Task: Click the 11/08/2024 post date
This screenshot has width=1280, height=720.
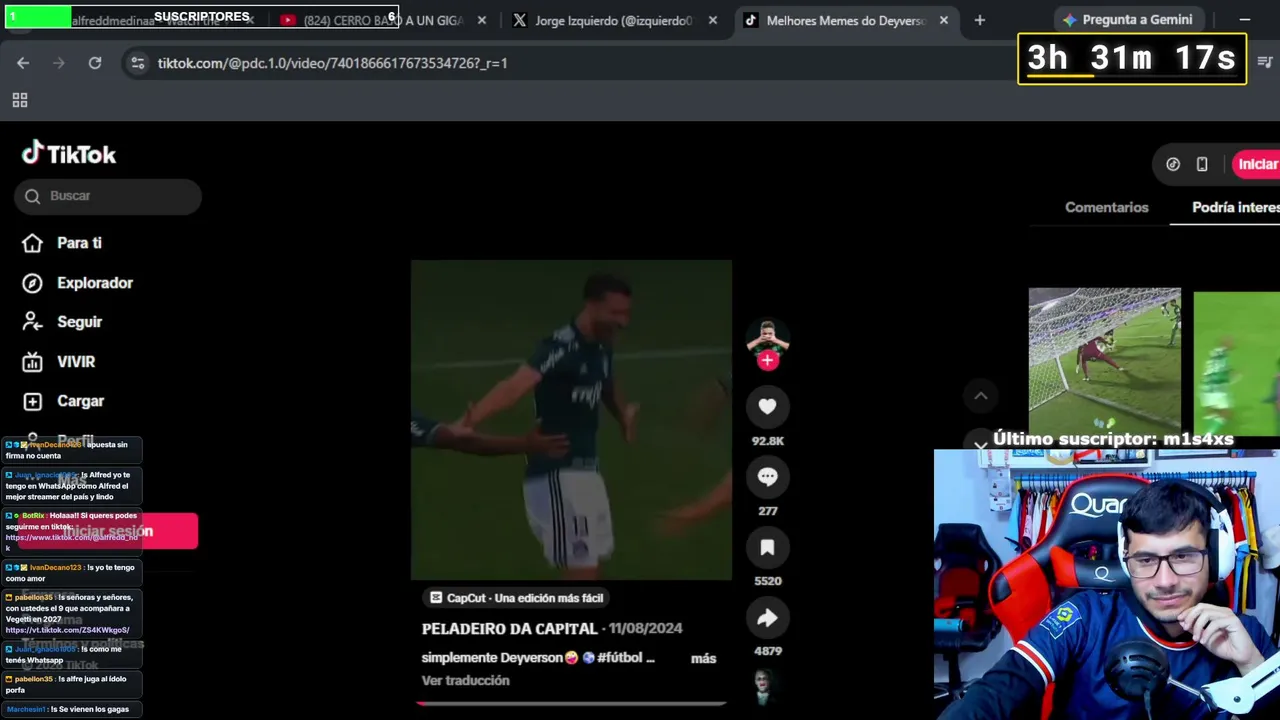Action: click(645, 629)
